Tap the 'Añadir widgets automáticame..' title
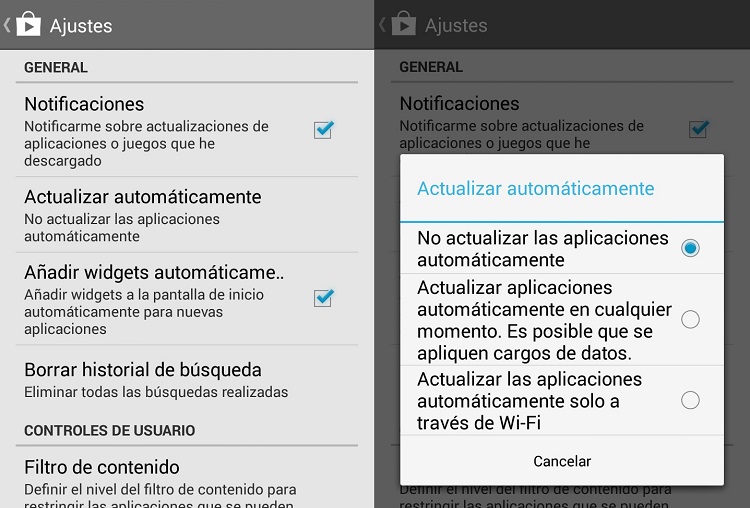Screen dimensions: 750x508 pos(154,273)
